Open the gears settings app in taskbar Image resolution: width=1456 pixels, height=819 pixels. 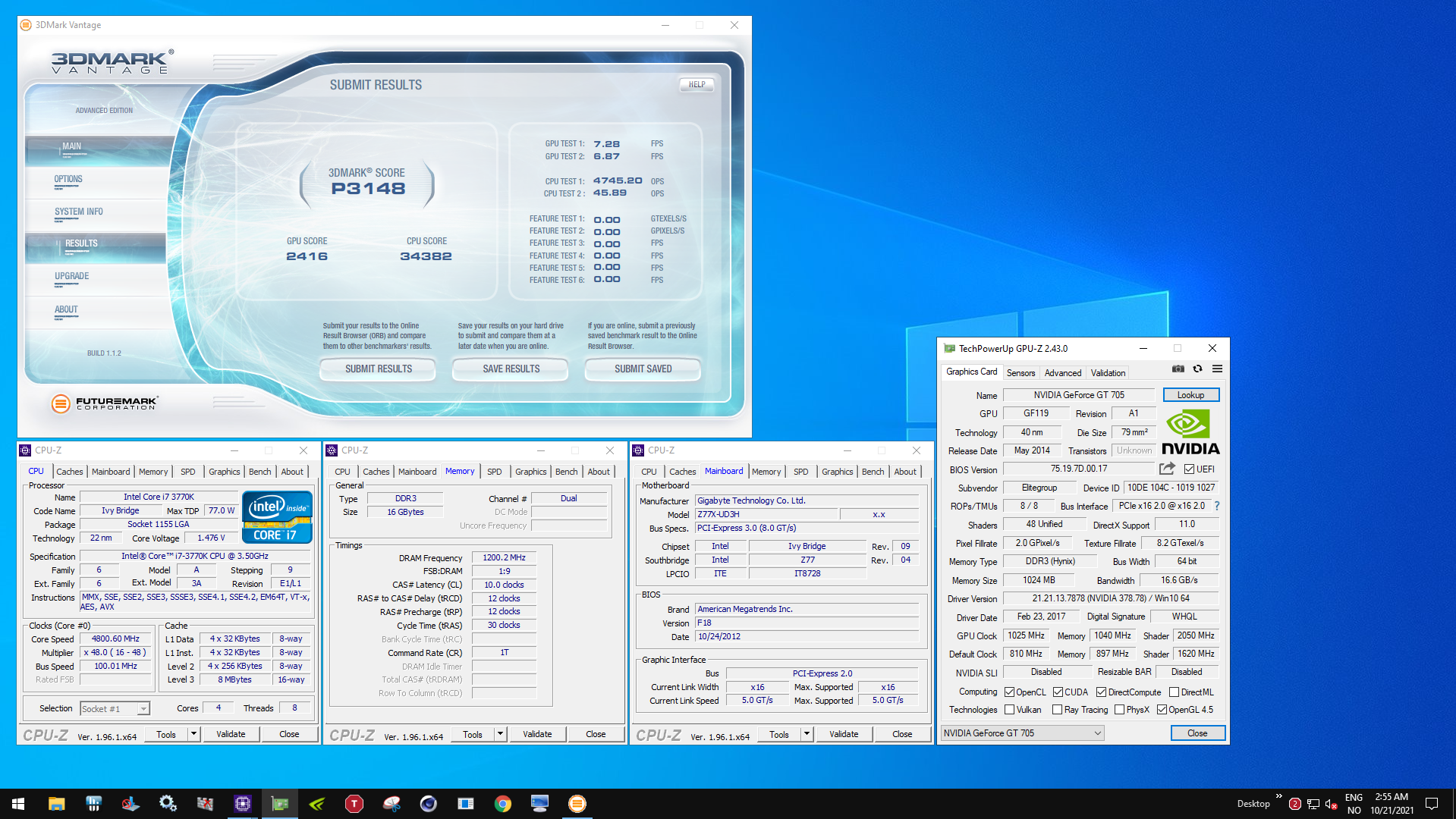(168, 804)
